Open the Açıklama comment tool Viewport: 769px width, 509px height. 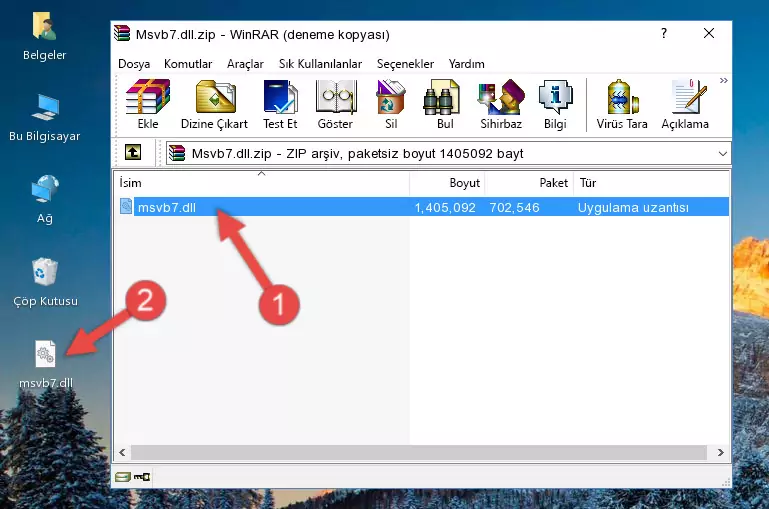(x=685, y=104)
